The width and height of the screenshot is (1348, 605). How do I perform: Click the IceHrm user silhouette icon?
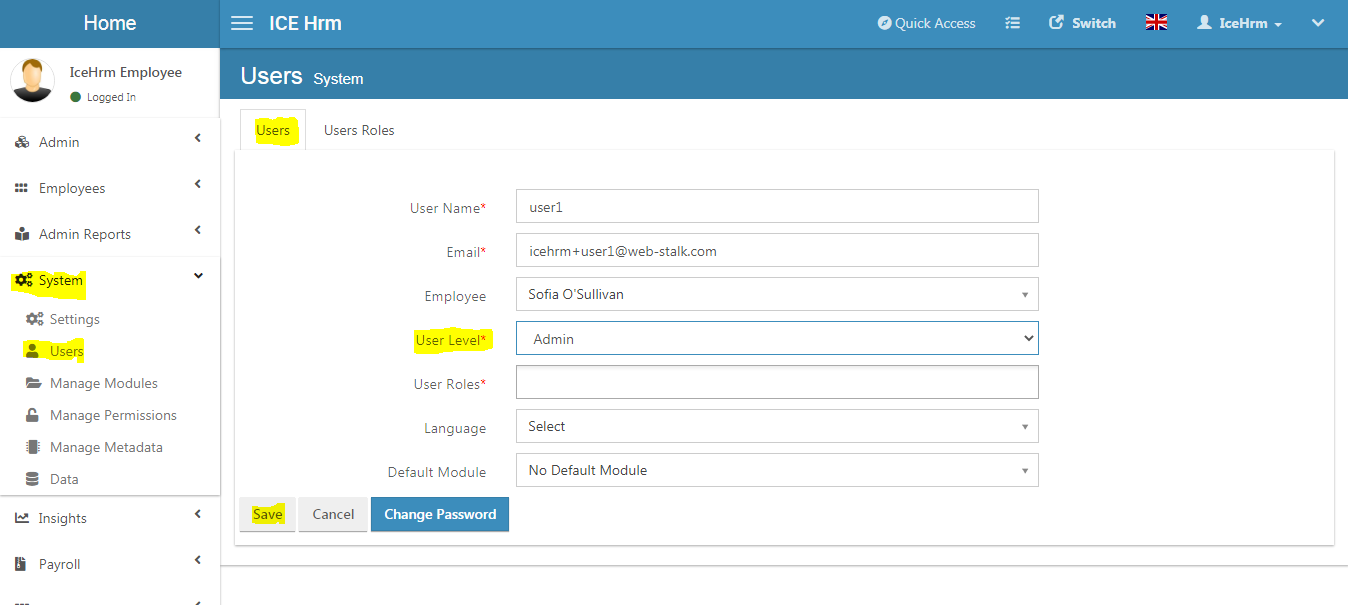(1204, 22)
